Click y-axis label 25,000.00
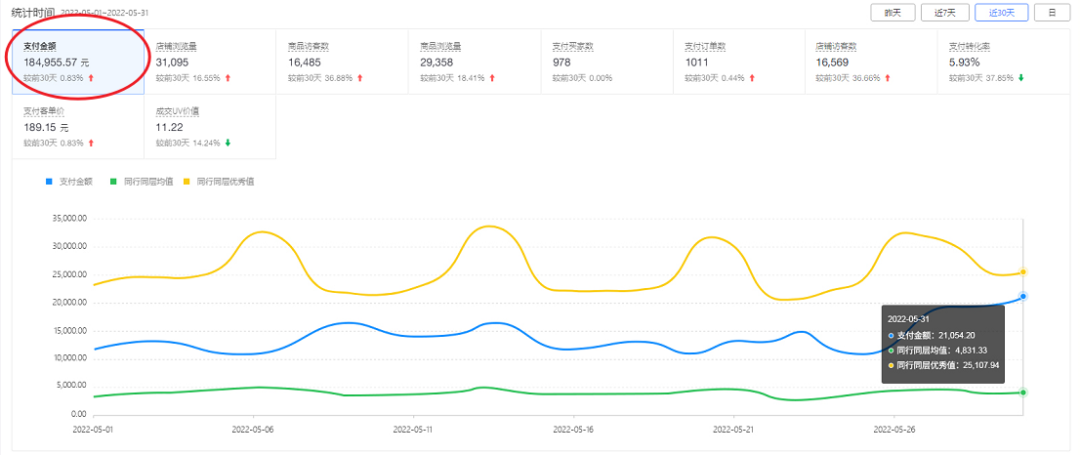 tap(69, 275)
